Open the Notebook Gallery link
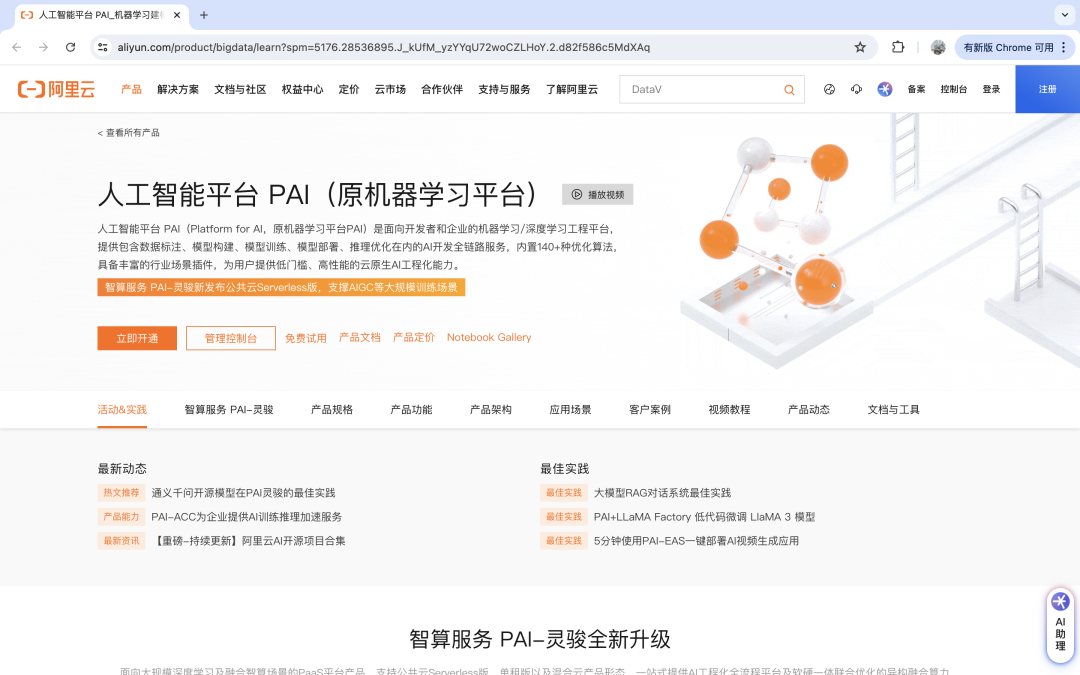The height and width of the screenshot is (675, 1080). [x=489, y=337]
